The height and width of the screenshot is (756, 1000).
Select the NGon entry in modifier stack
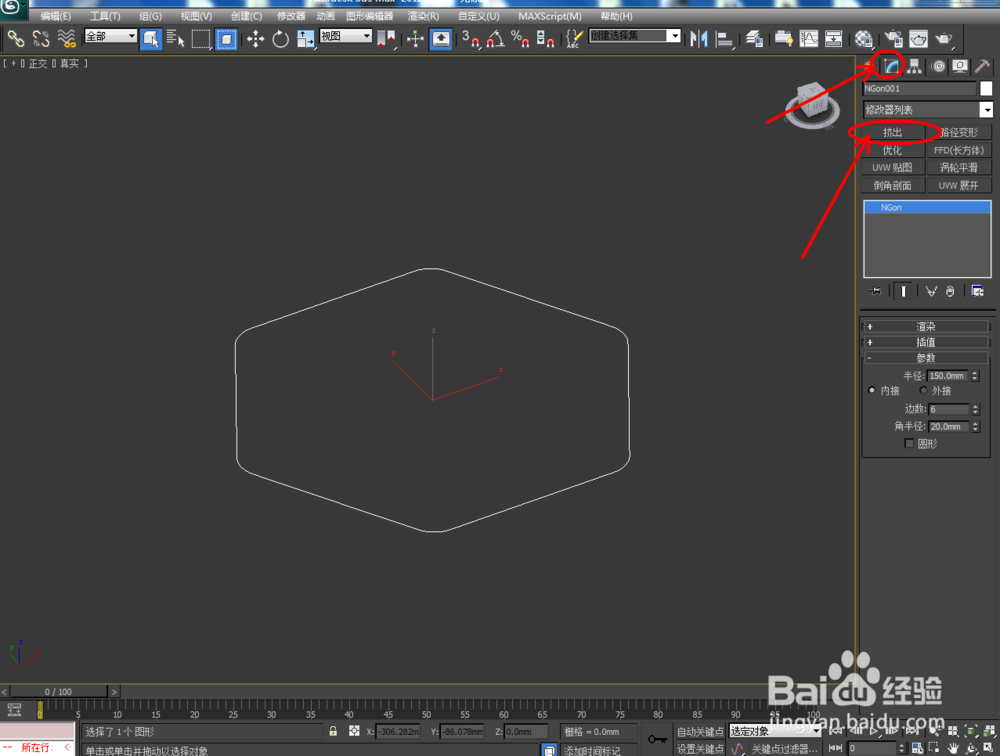click(x=927, y=207)
